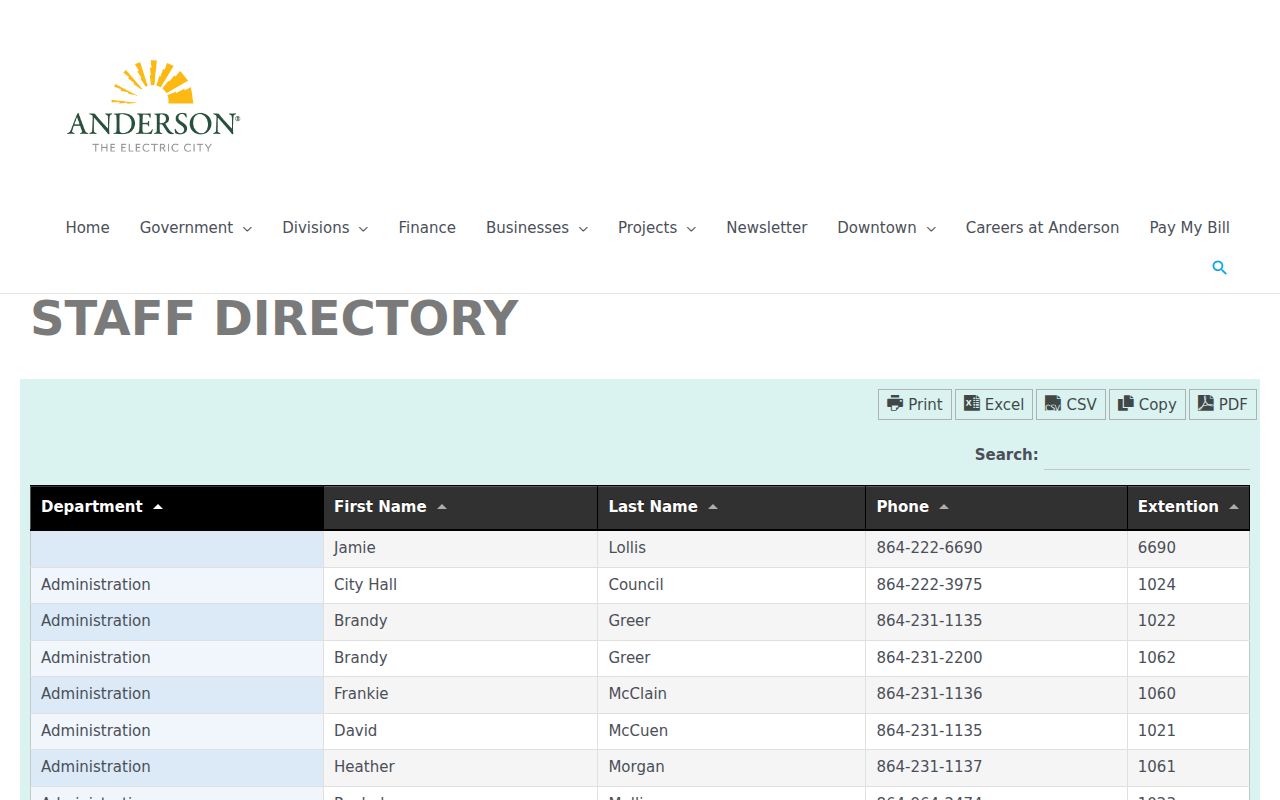Image resolution: width=1280 pixels, height=800 pixels.
Task: Click the Phone column header text
Action: tap(903, 507)
